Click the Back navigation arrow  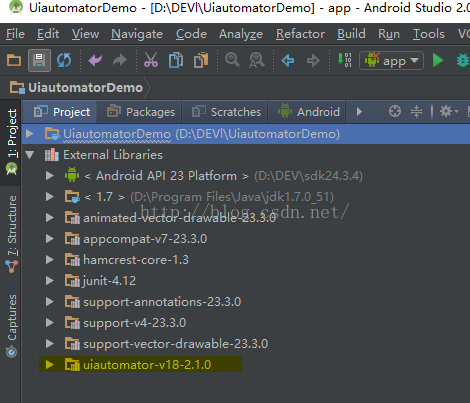288,60
